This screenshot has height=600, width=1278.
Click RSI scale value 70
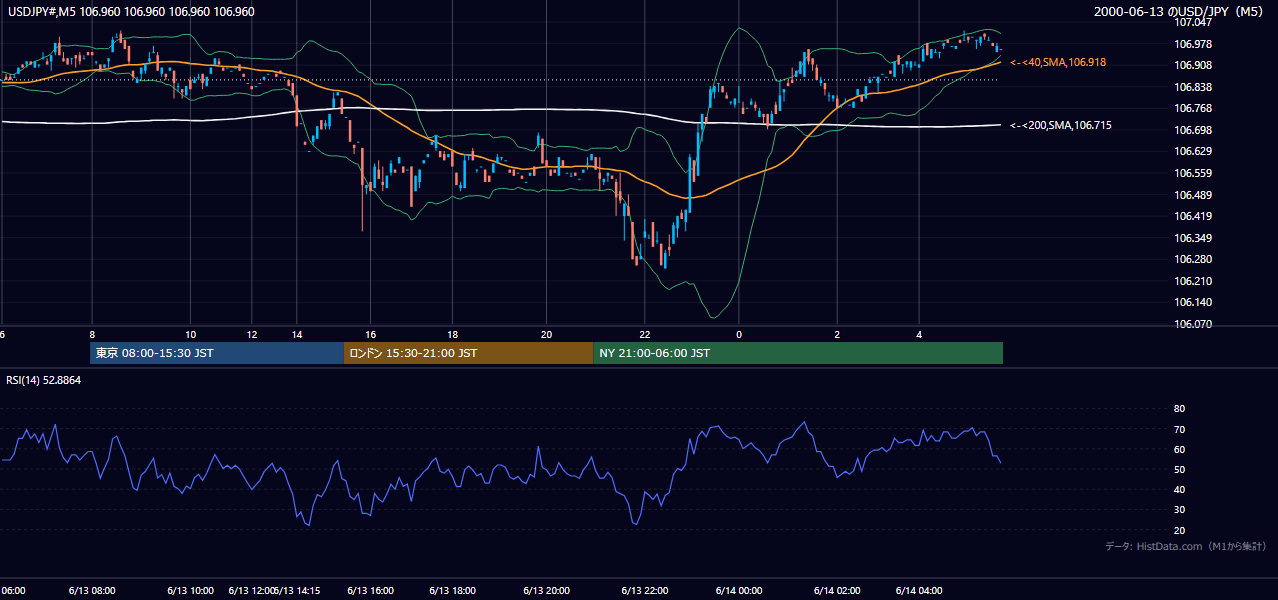(1180, 429)
